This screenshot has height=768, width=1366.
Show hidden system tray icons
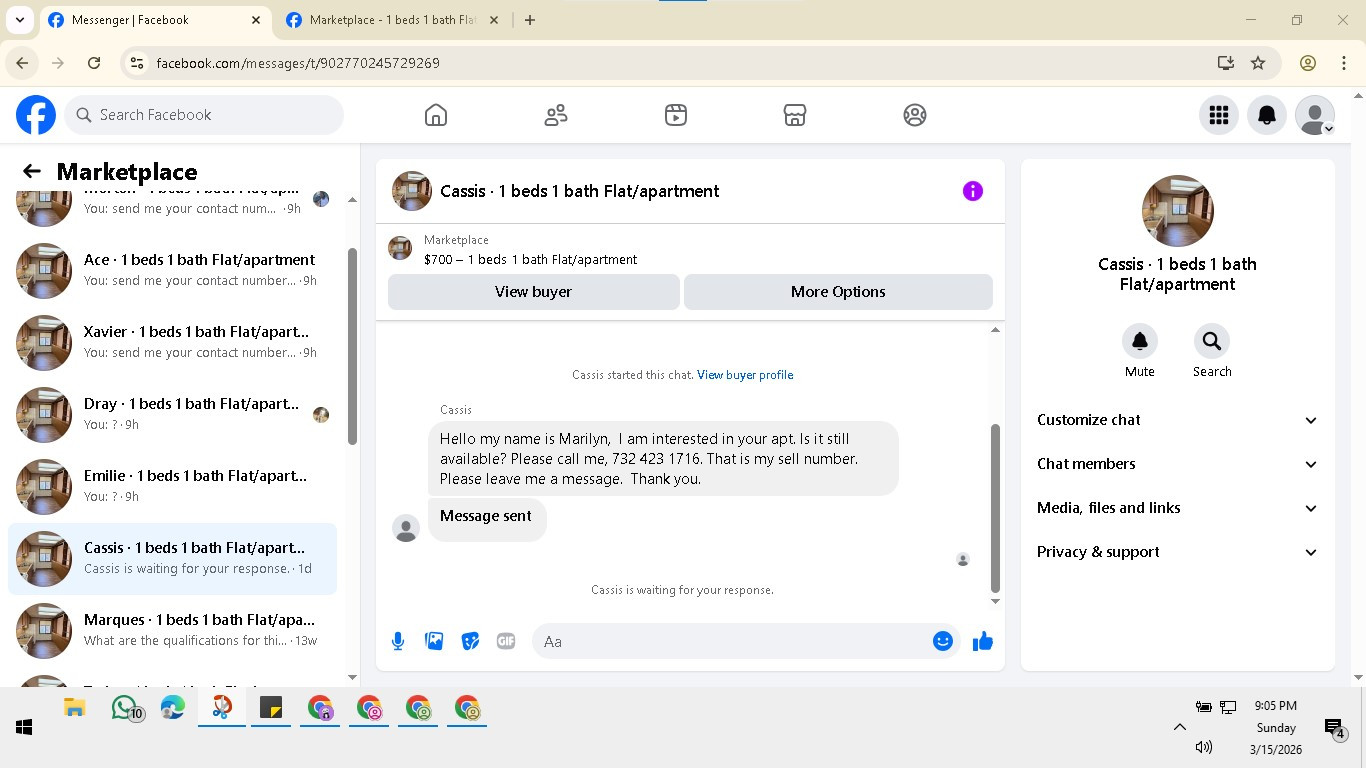coord(1180,727)
